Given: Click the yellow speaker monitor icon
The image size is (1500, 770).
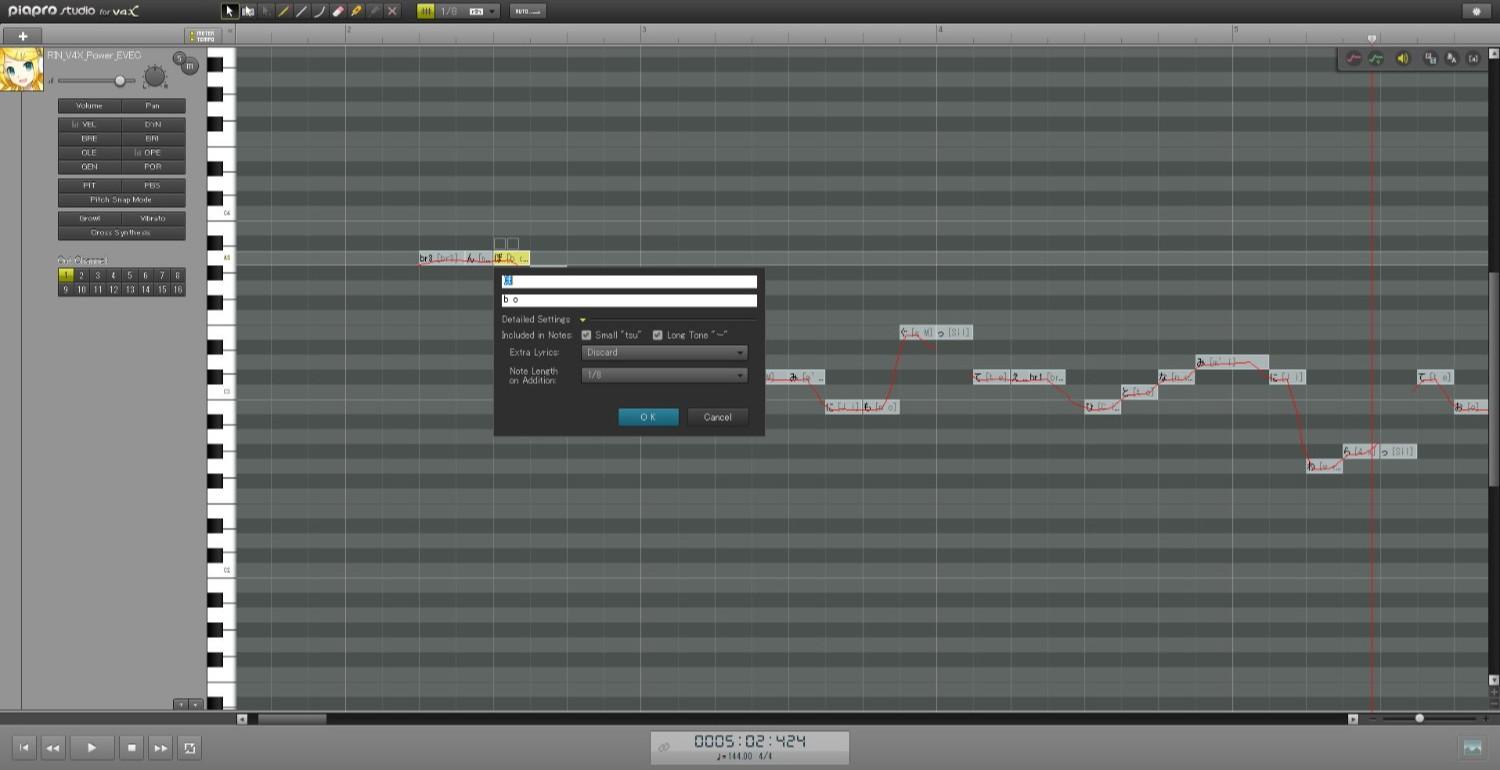Looking at the screenshot, I should (x=1402, y=59).
